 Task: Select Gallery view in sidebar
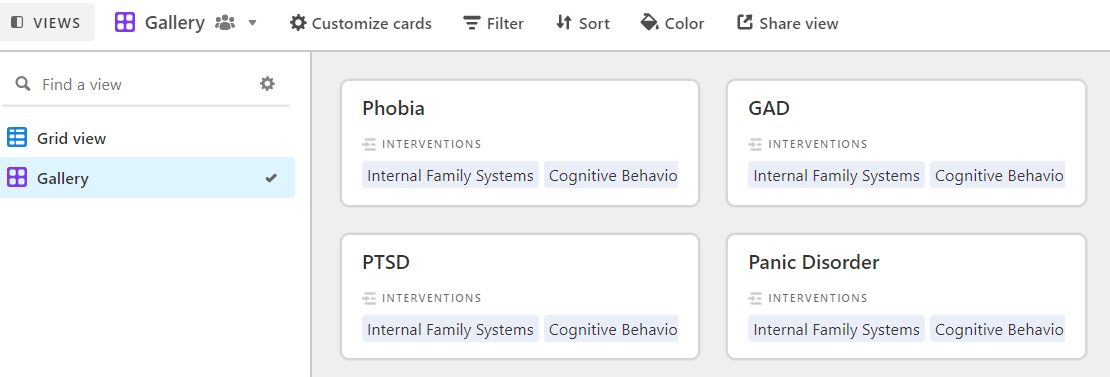click(147, 178)
